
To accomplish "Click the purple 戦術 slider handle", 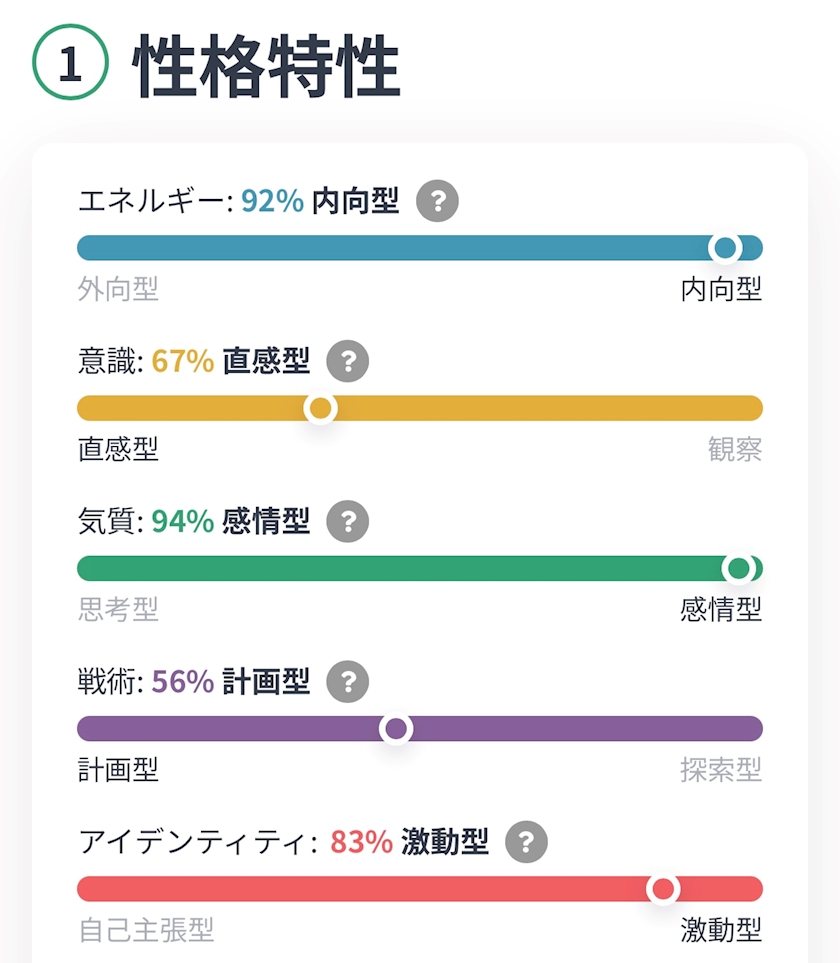I will (396, 729).
